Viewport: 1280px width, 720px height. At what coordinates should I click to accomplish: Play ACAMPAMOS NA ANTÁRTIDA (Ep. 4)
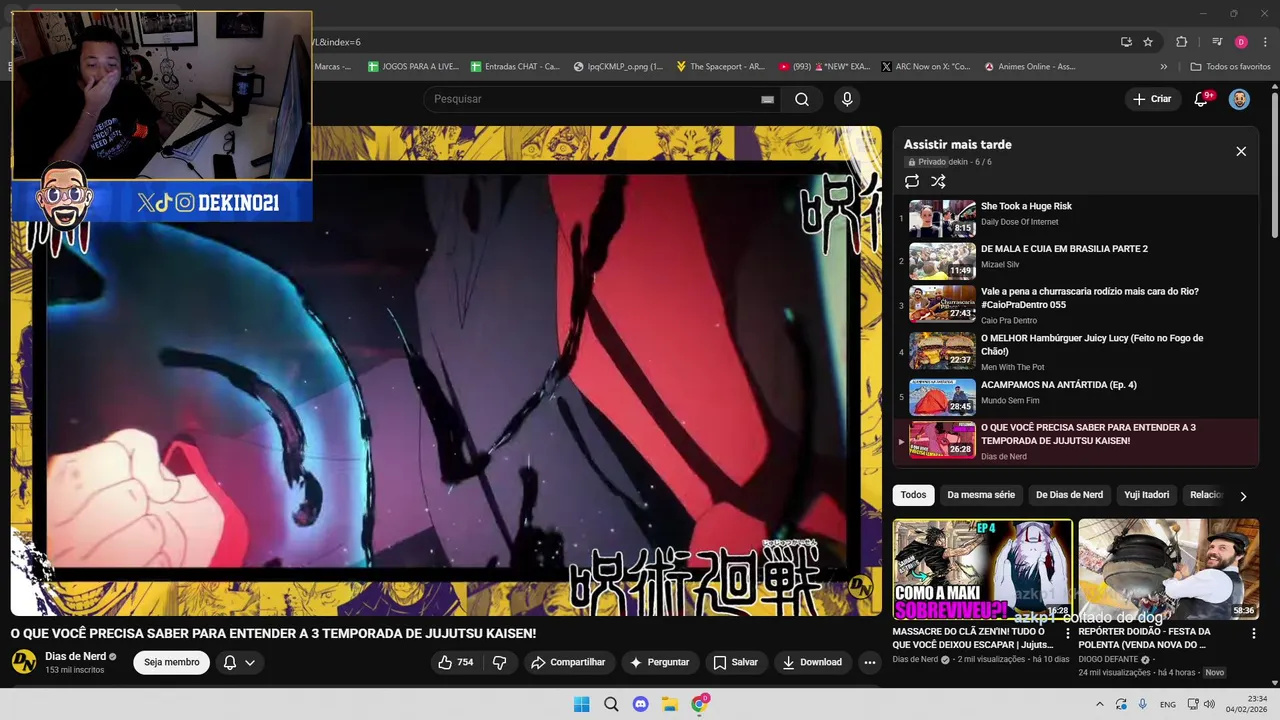tap(1075, 396)
